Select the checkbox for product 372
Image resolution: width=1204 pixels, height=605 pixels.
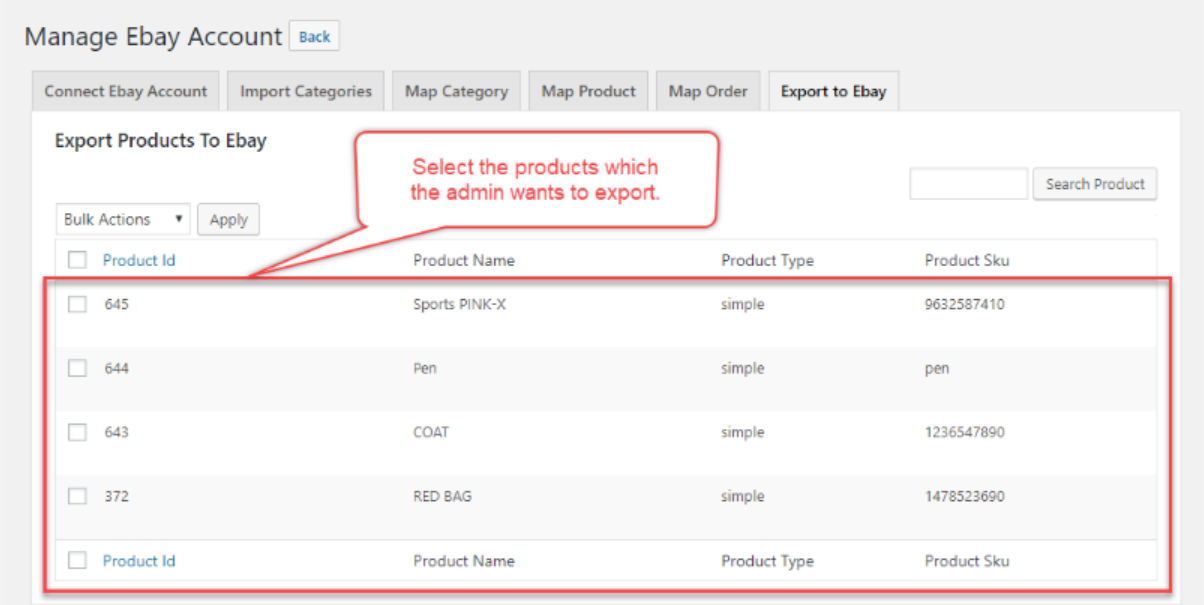[77, 496]
